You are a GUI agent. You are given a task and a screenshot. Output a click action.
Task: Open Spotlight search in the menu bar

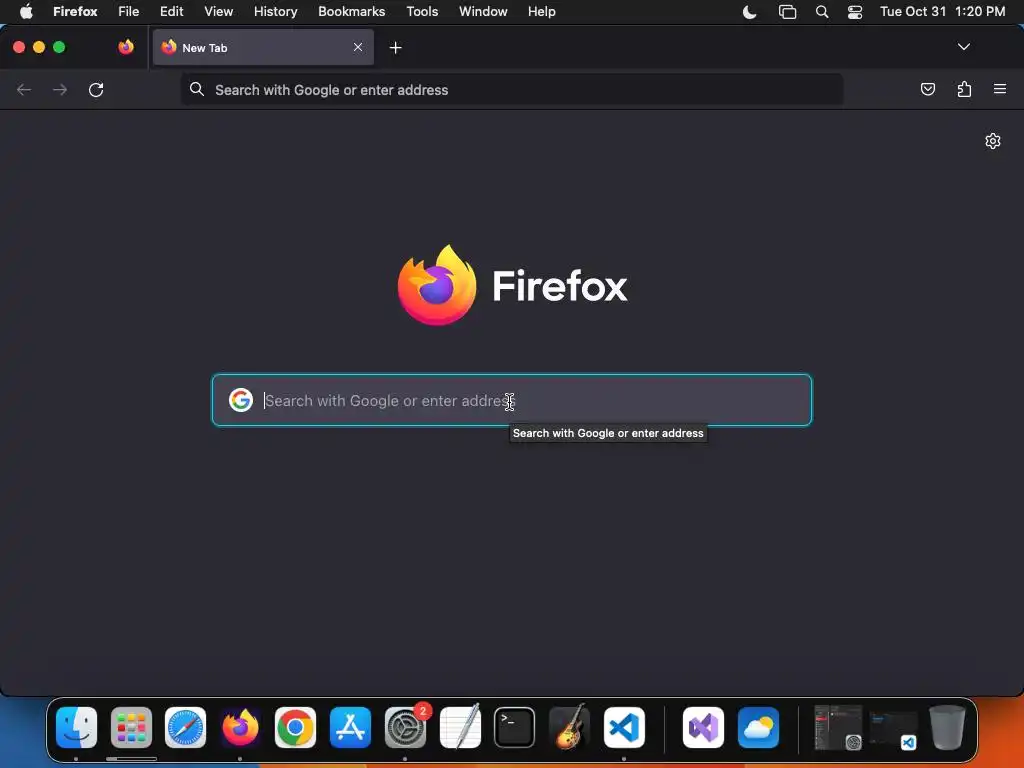coord(822,12)
